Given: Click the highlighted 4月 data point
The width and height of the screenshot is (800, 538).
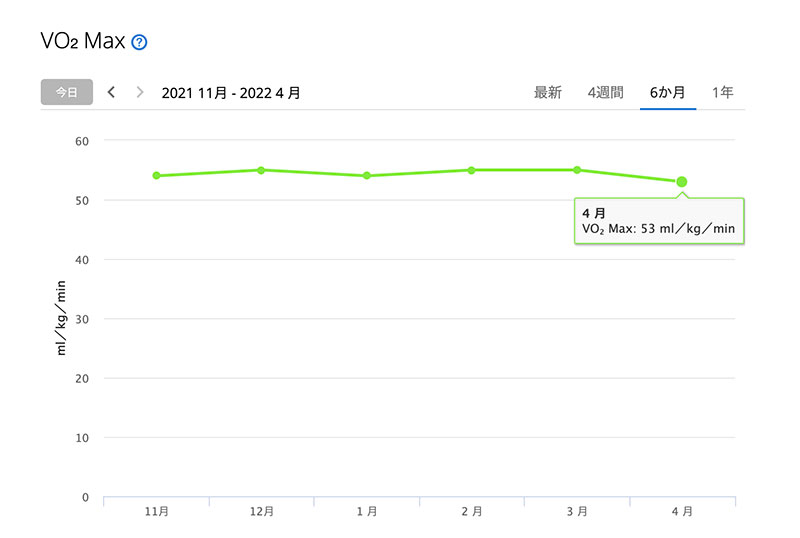Looking at the screenshot, I should [x=682, y=182].
